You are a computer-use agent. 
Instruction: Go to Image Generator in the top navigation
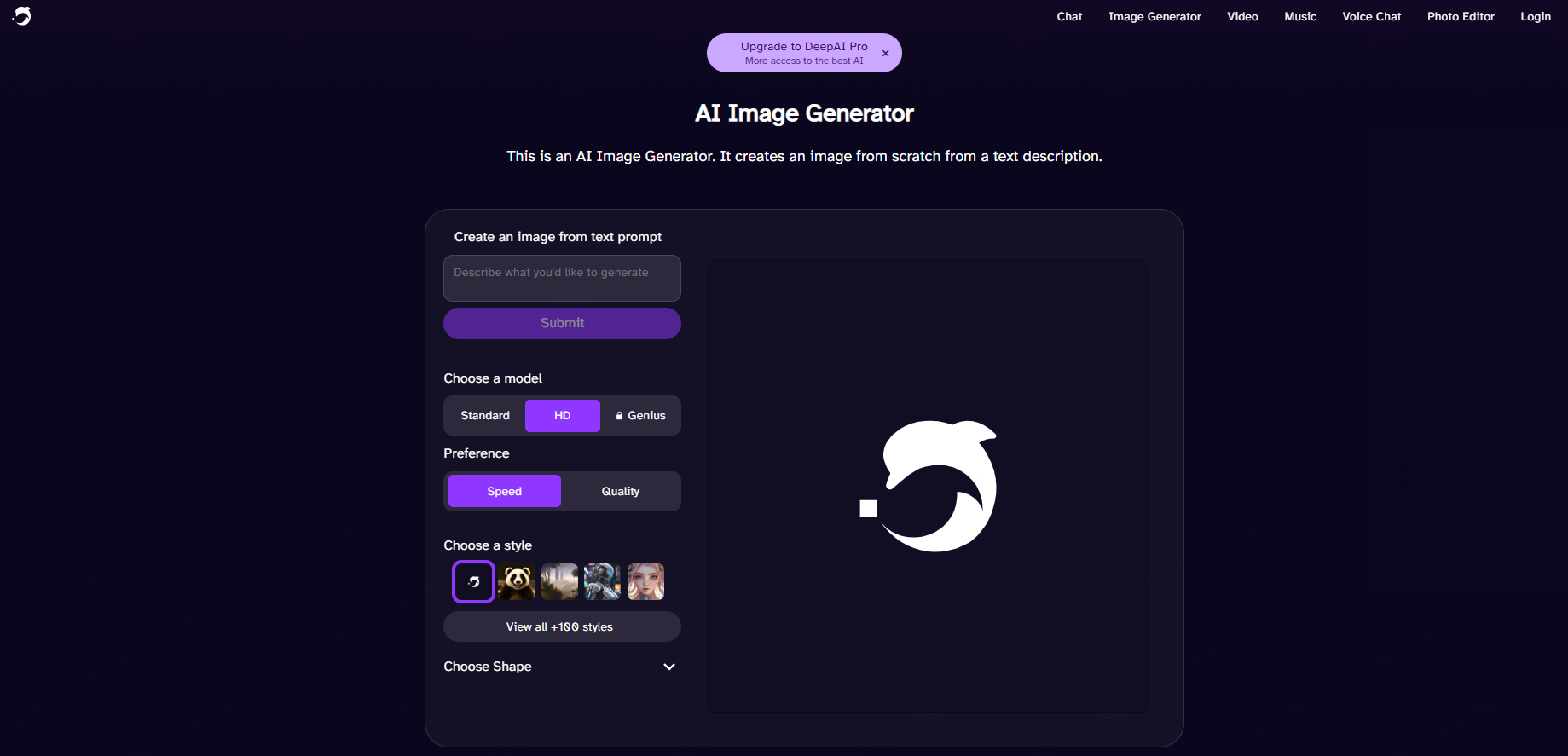pos(1154,16)
